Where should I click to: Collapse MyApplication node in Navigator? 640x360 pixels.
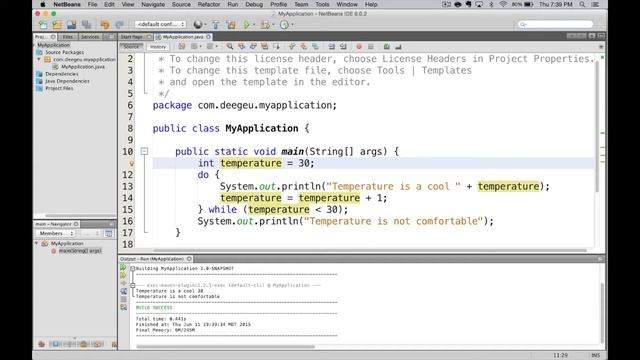click(x=37, y=243)
